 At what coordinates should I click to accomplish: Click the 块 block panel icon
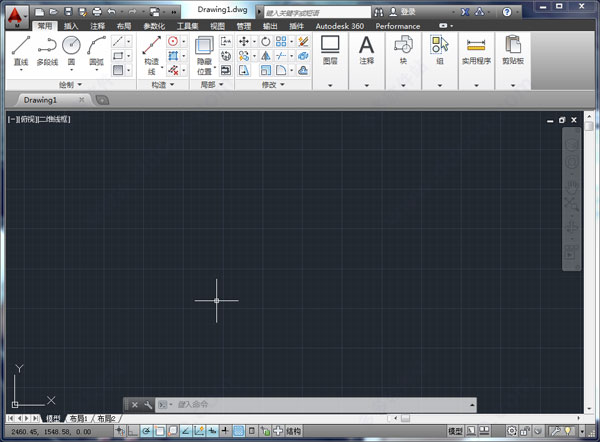(x=403, y=44)
